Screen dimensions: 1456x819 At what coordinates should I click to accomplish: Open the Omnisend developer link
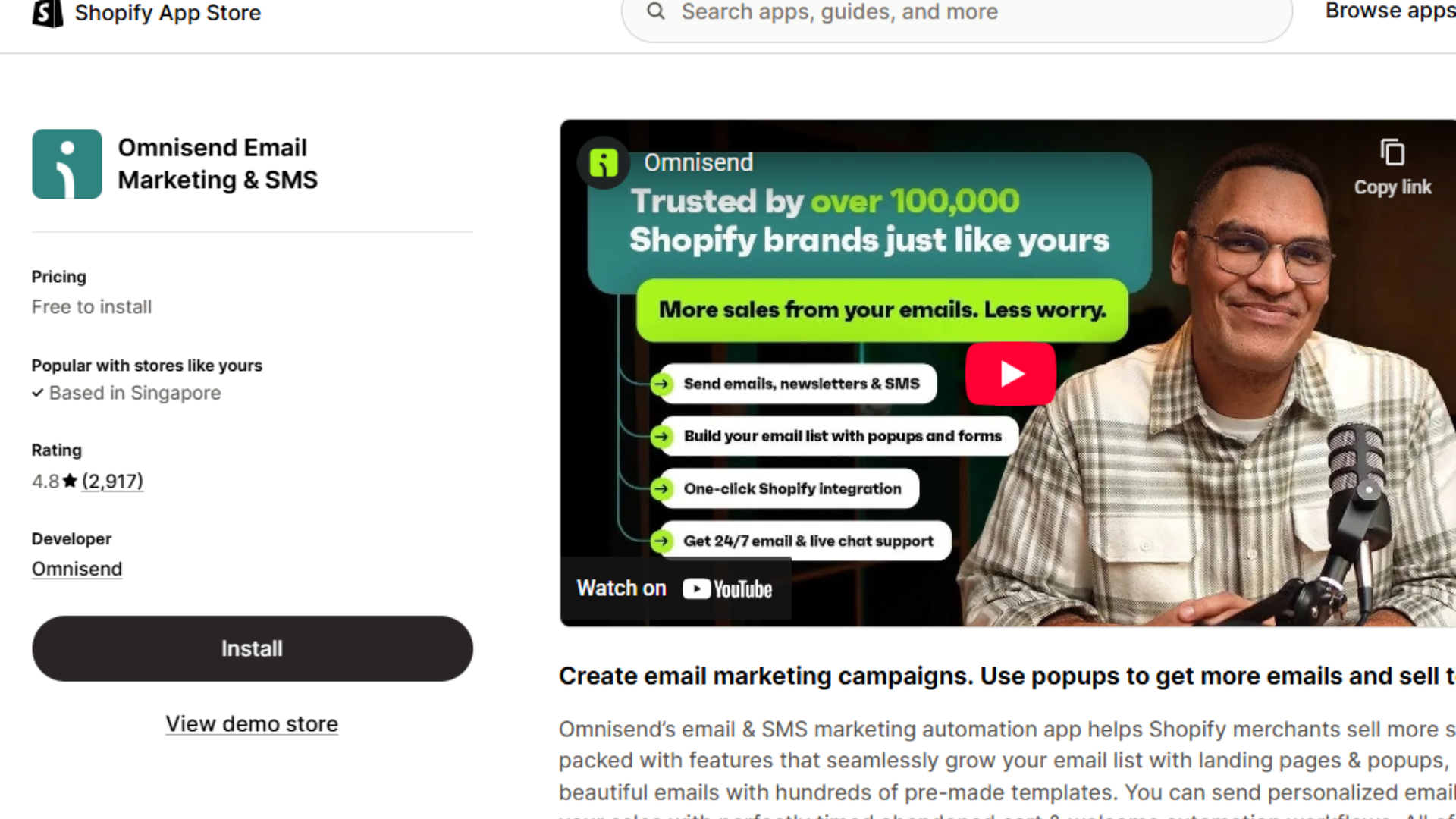tap(77, 569)
